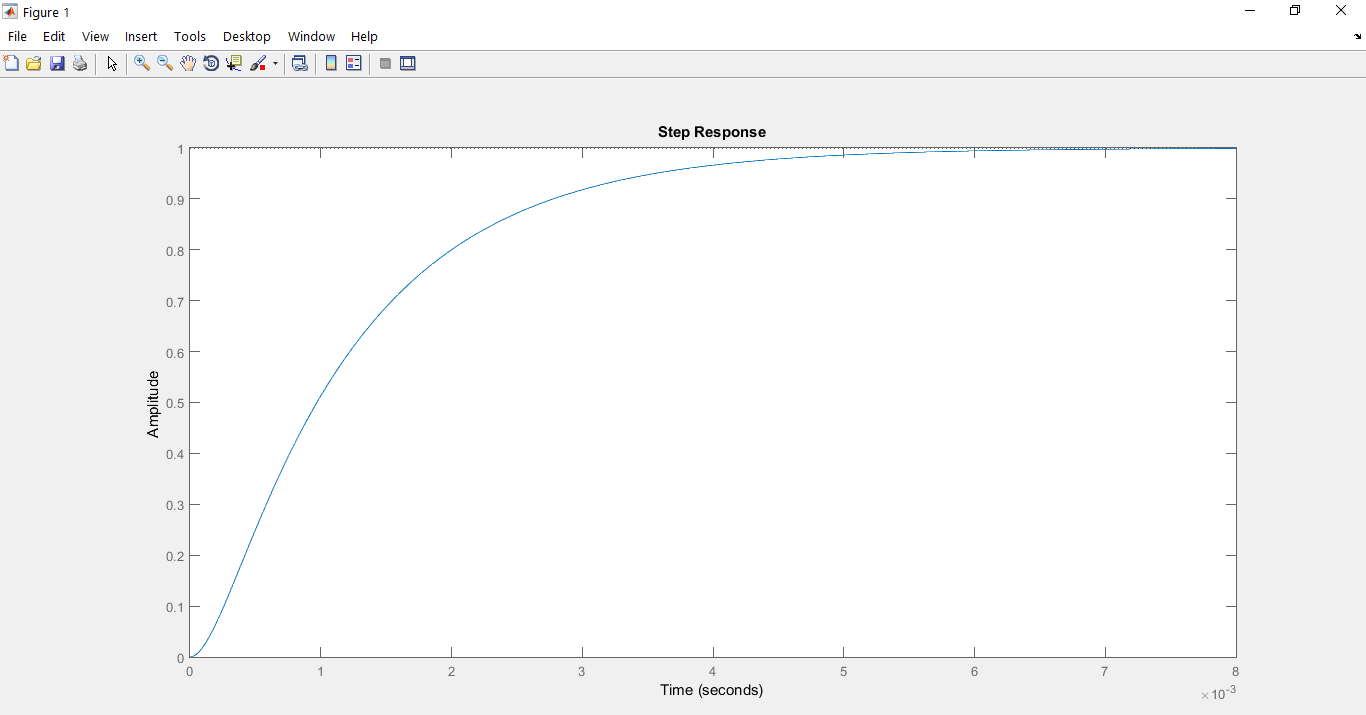1366x715 pixels.
Task: Select the Rotate 3D tool
Action: click(x=211, y=63)
